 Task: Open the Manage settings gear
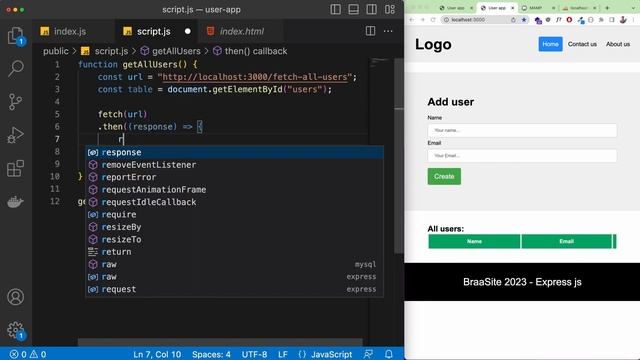(x=15, y=330)
